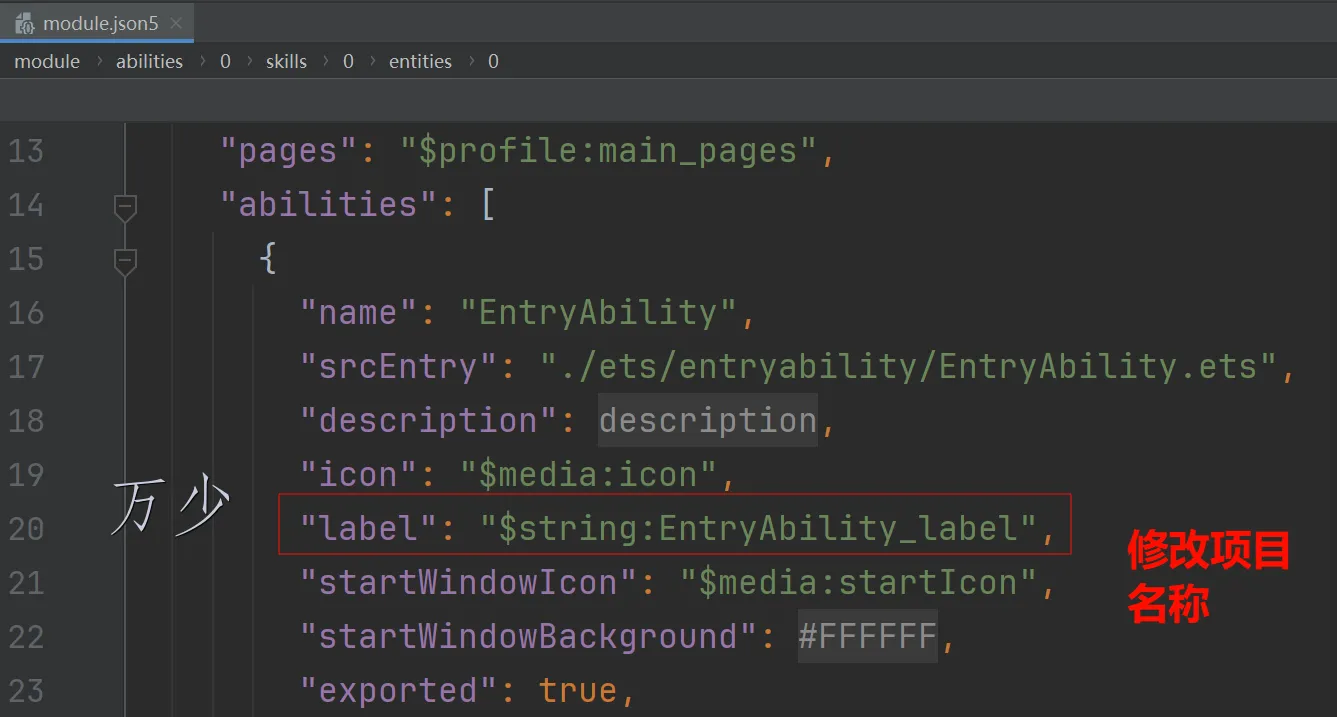Click the 0 breadcrumb after entities
This screenshot has width=1337, height=717.
tap(493, 61)
